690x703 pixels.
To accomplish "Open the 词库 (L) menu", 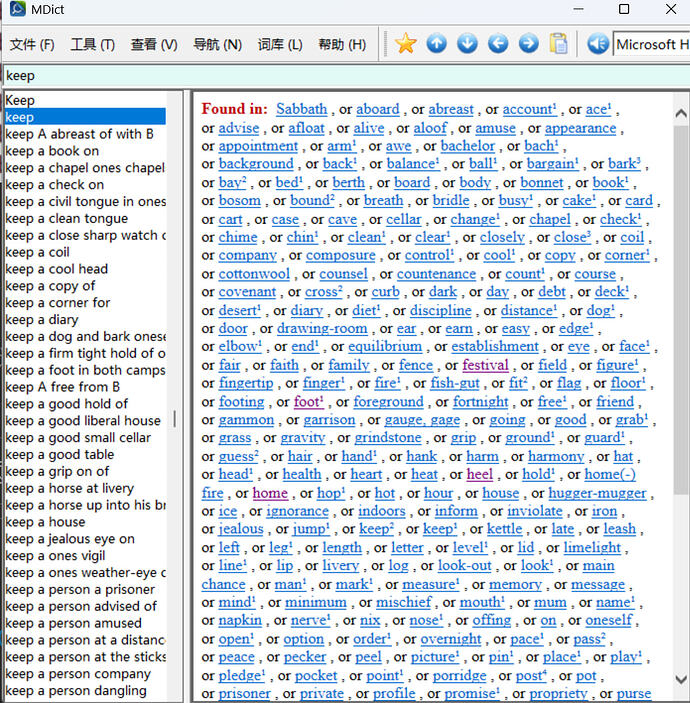I will coord(280,44).
